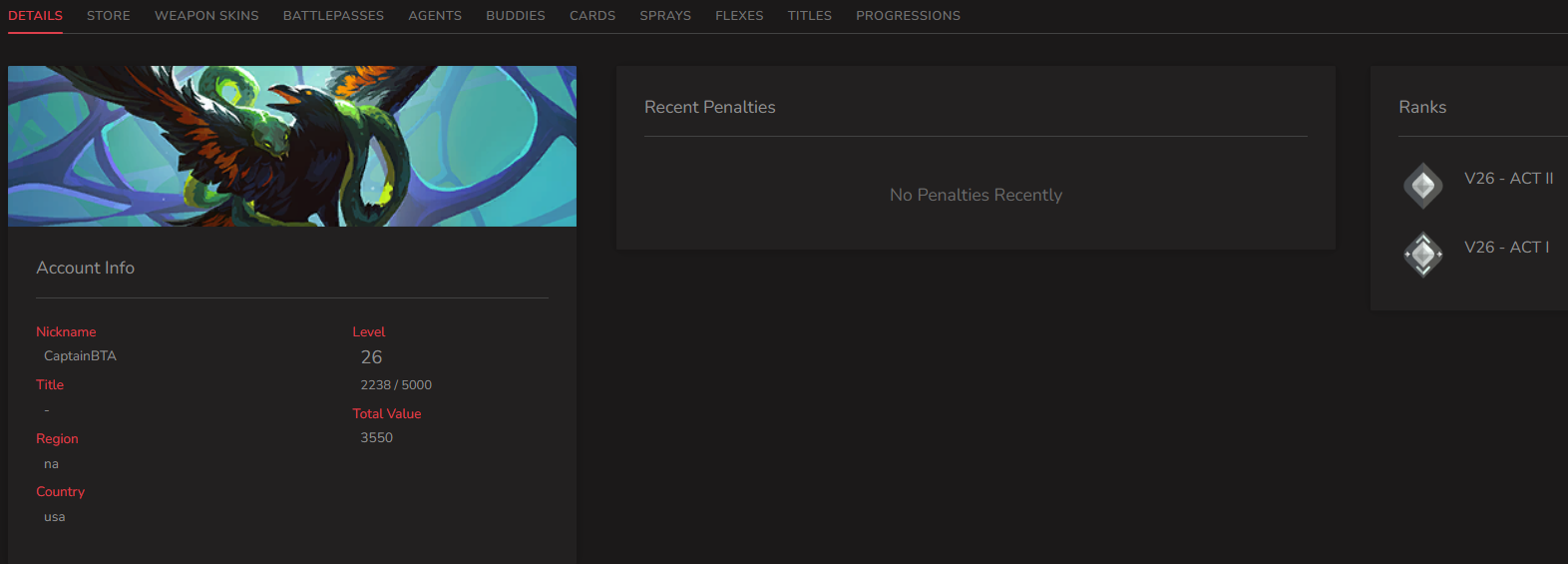Screen dimensions: 1568x564
Task: Switch to the STORE tab
Action: [109, 16]
